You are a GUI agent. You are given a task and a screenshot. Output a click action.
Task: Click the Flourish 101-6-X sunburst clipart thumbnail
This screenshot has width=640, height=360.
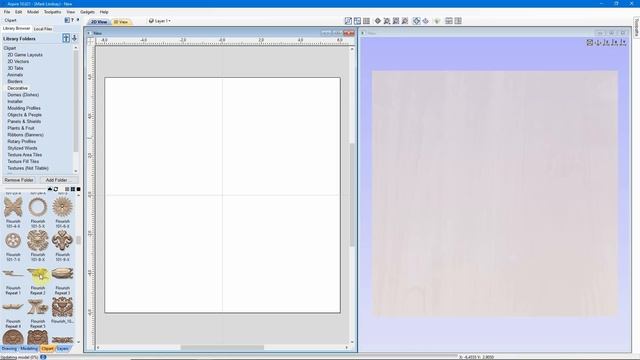62,207
